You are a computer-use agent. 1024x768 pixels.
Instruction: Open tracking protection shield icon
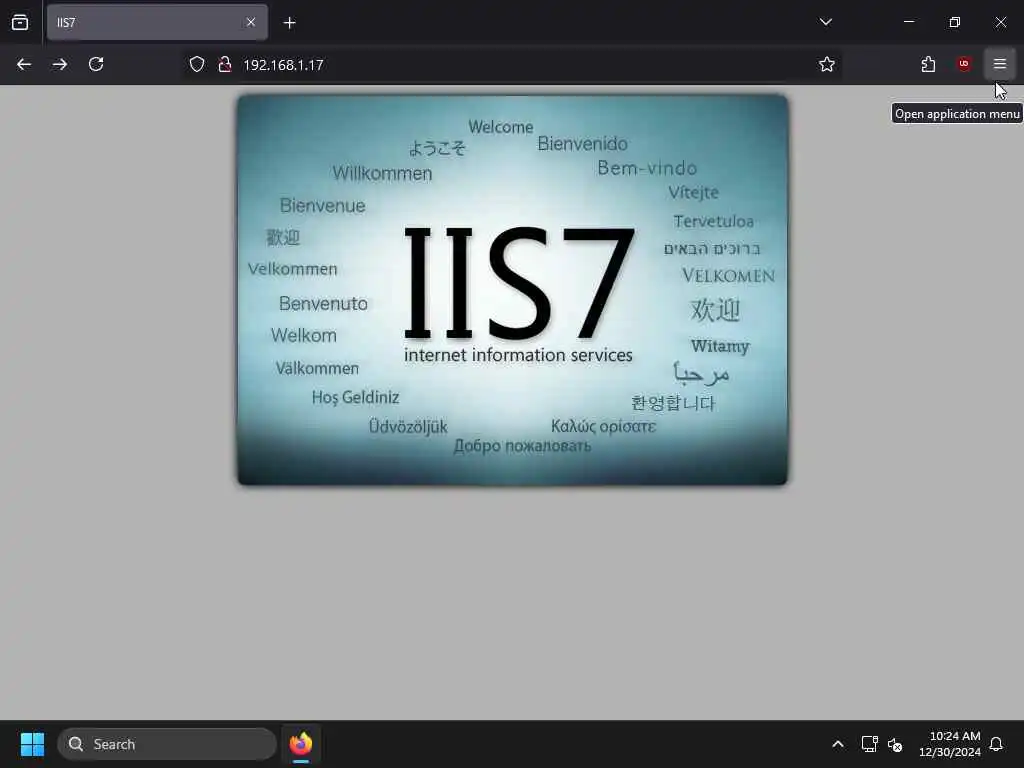point(197,64)
